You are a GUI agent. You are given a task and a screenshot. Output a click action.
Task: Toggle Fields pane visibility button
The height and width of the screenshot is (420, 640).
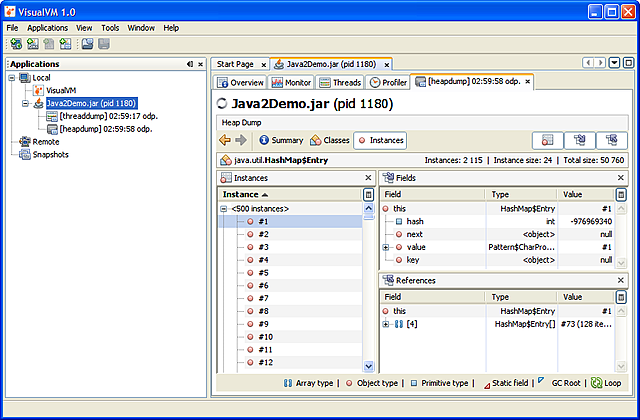click(580, 140)
